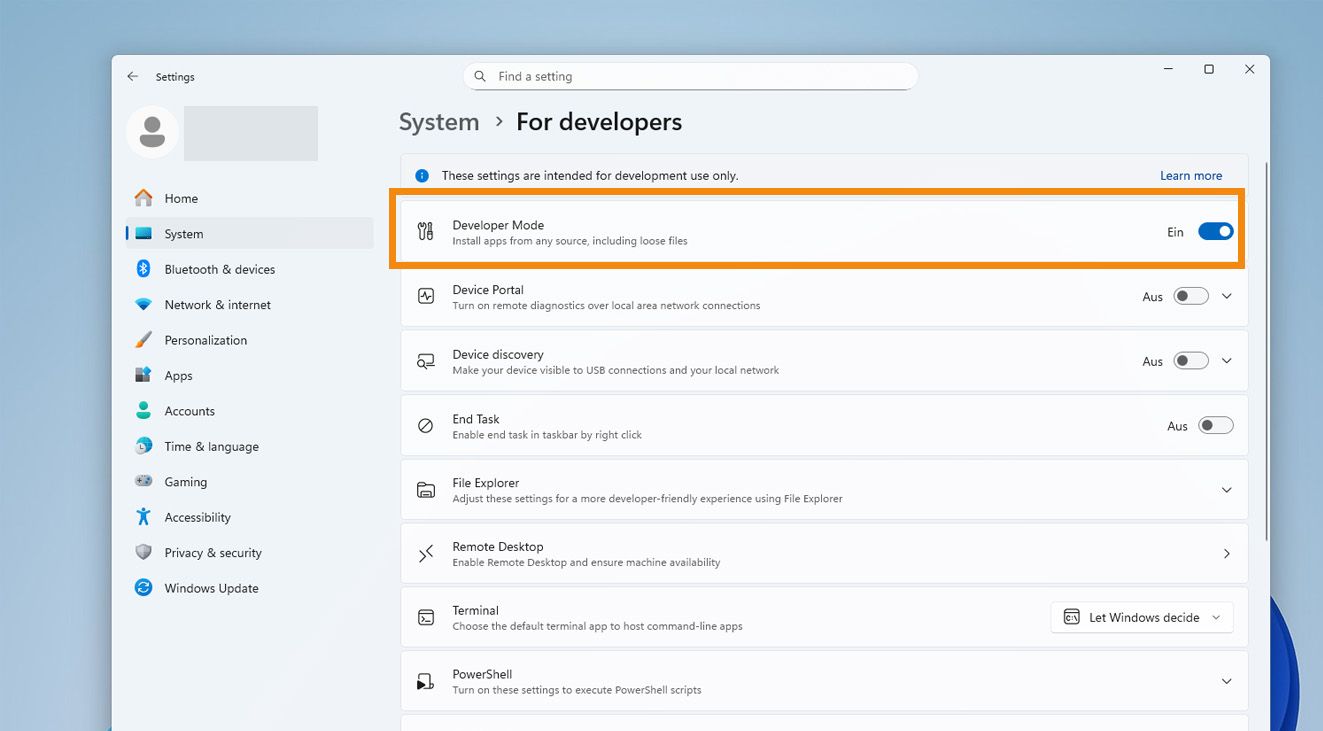The height and width of the screenshot is (731, 1323).
Task: Click the Privacy shield icon
Action: point(144,552)
